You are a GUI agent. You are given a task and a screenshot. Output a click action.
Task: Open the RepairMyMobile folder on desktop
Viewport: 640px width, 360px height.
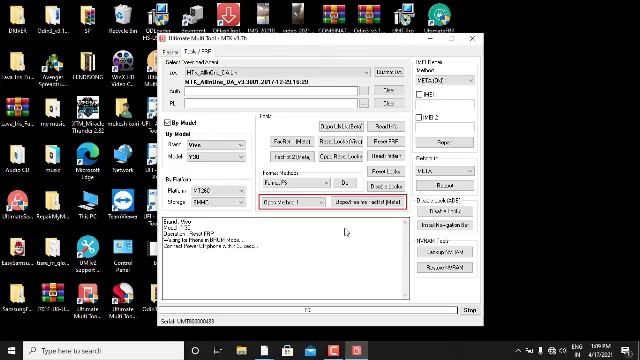tap(52, 204)
